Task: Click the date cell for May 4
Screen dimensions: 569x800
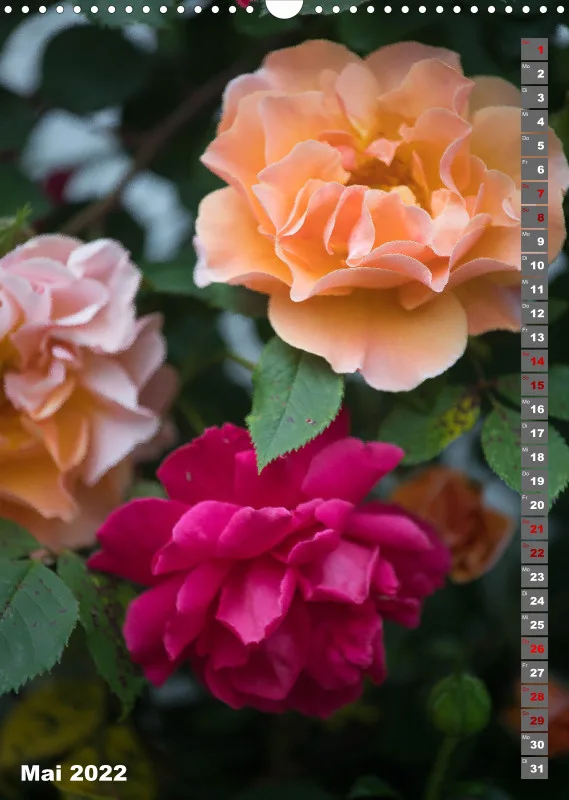Action: [x=534, y=121]
